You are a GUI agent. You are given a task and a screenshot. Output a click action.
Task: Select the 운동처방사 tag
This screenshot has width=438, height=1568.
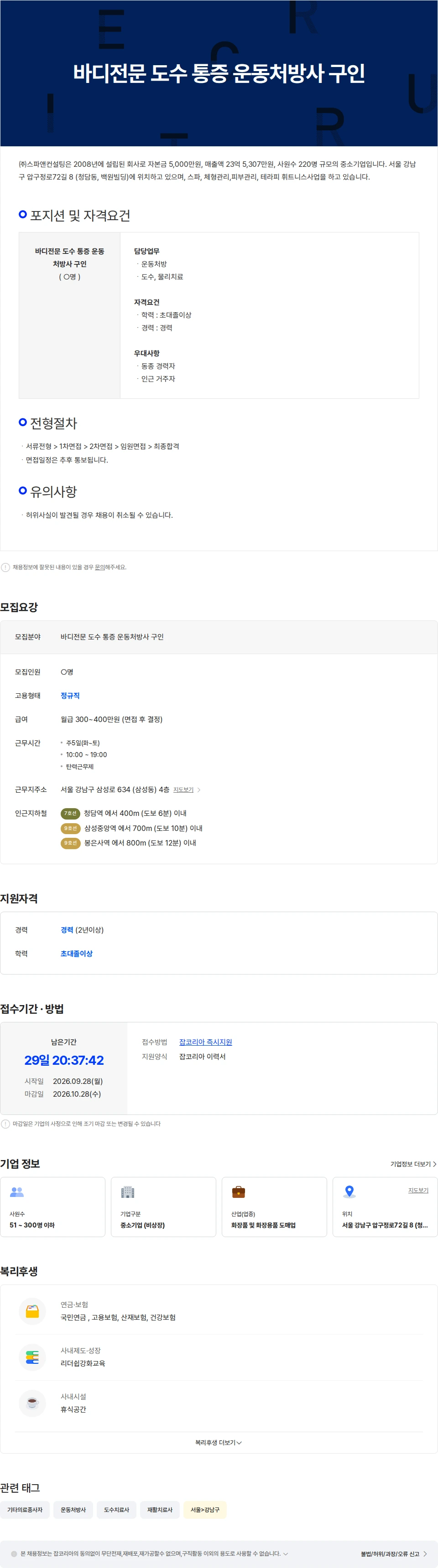(73, 1510)
